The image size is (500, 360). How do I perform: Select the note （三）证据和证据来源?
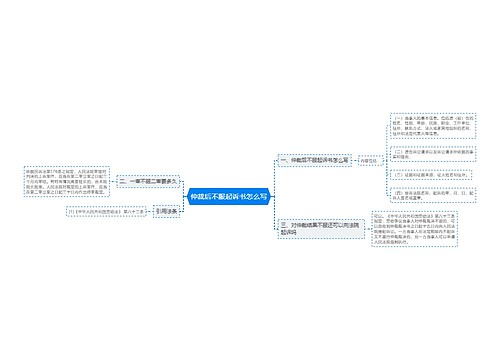tap(431, 175)
